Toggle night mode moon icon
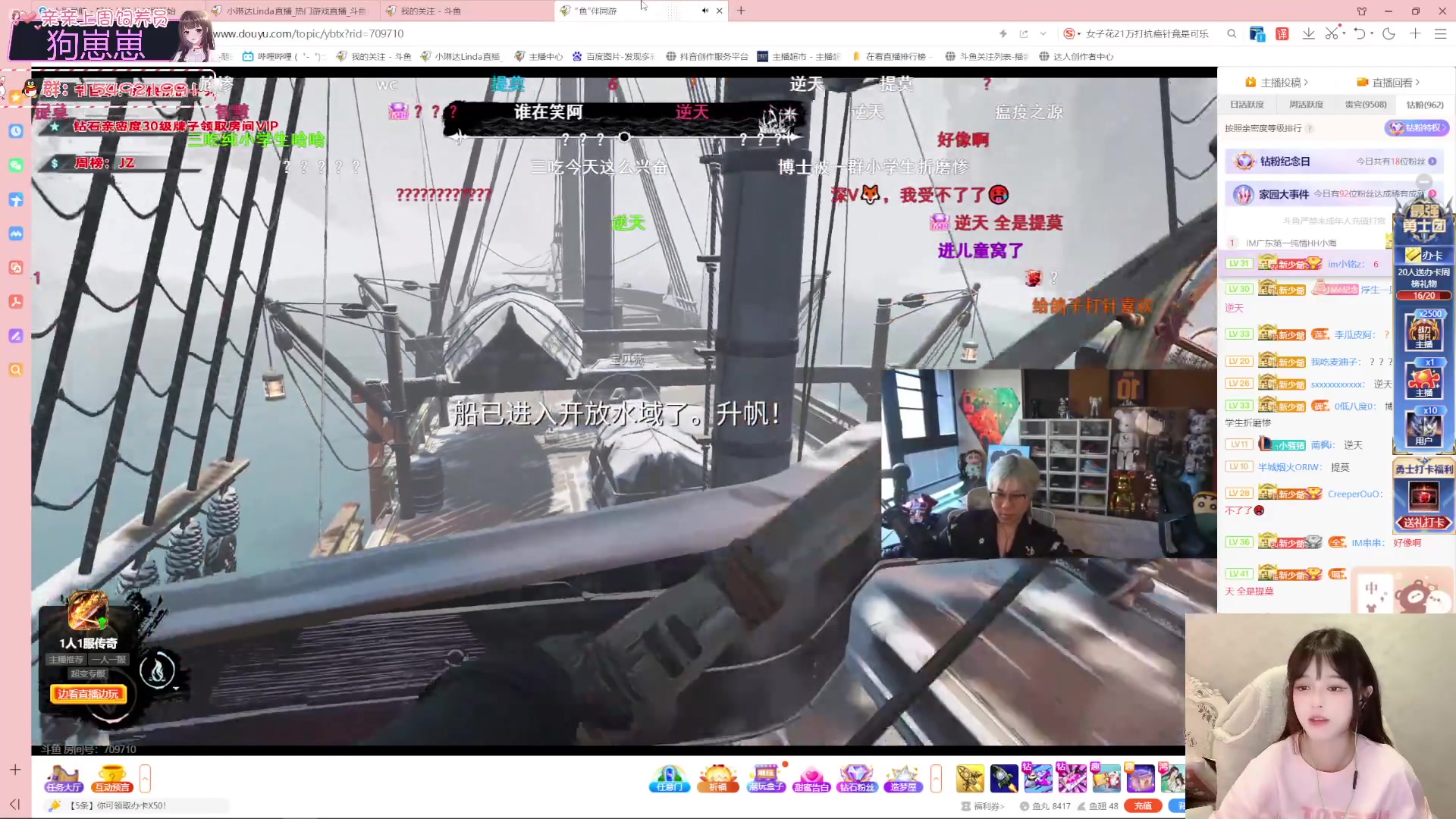The height and width of the screenshot is (819, 1456). tap(1389, 34)
